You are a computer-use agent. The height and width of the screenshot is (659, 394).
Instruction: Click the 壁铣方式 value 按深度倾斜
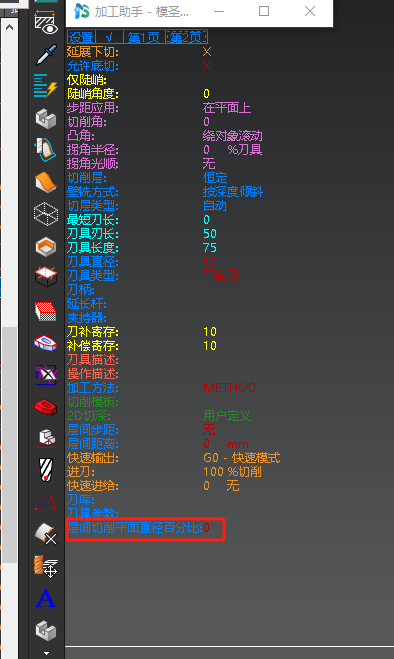(233, 192)
